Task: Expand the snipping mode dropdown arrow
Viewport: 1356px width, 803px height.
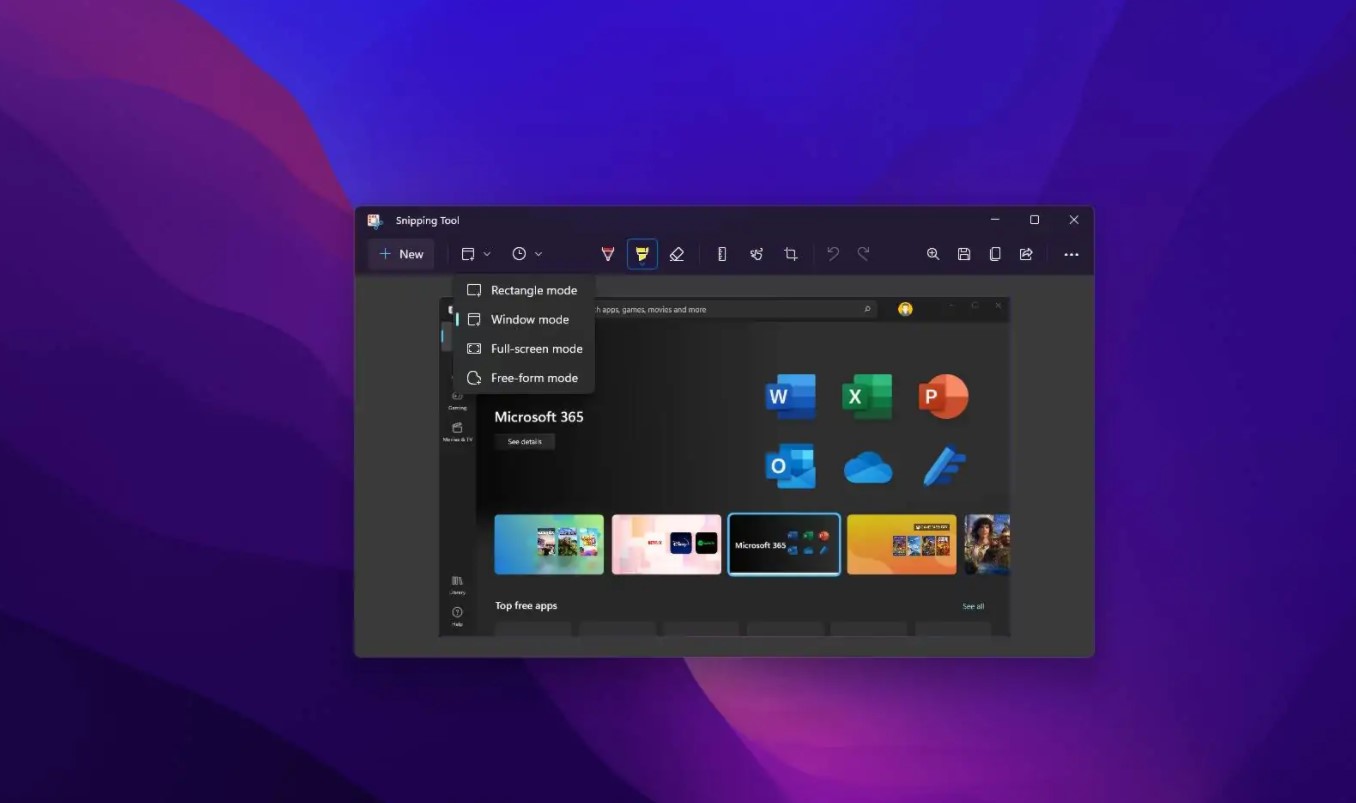Action: click(488, 253)
